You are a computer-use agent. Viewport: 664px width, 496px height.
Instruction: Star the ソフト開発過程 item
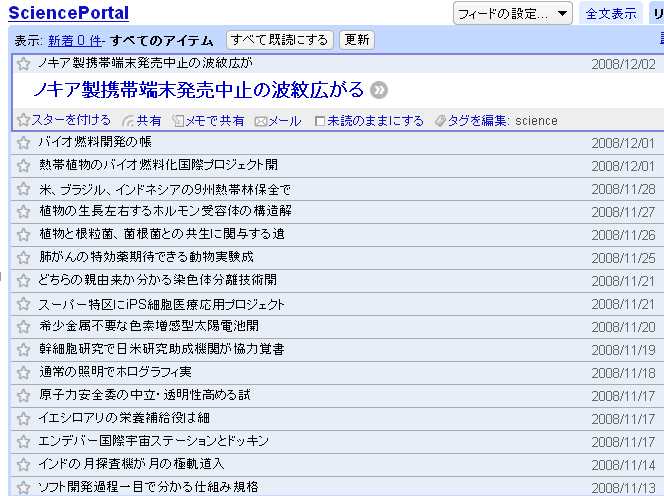click(x=23, y=488)
